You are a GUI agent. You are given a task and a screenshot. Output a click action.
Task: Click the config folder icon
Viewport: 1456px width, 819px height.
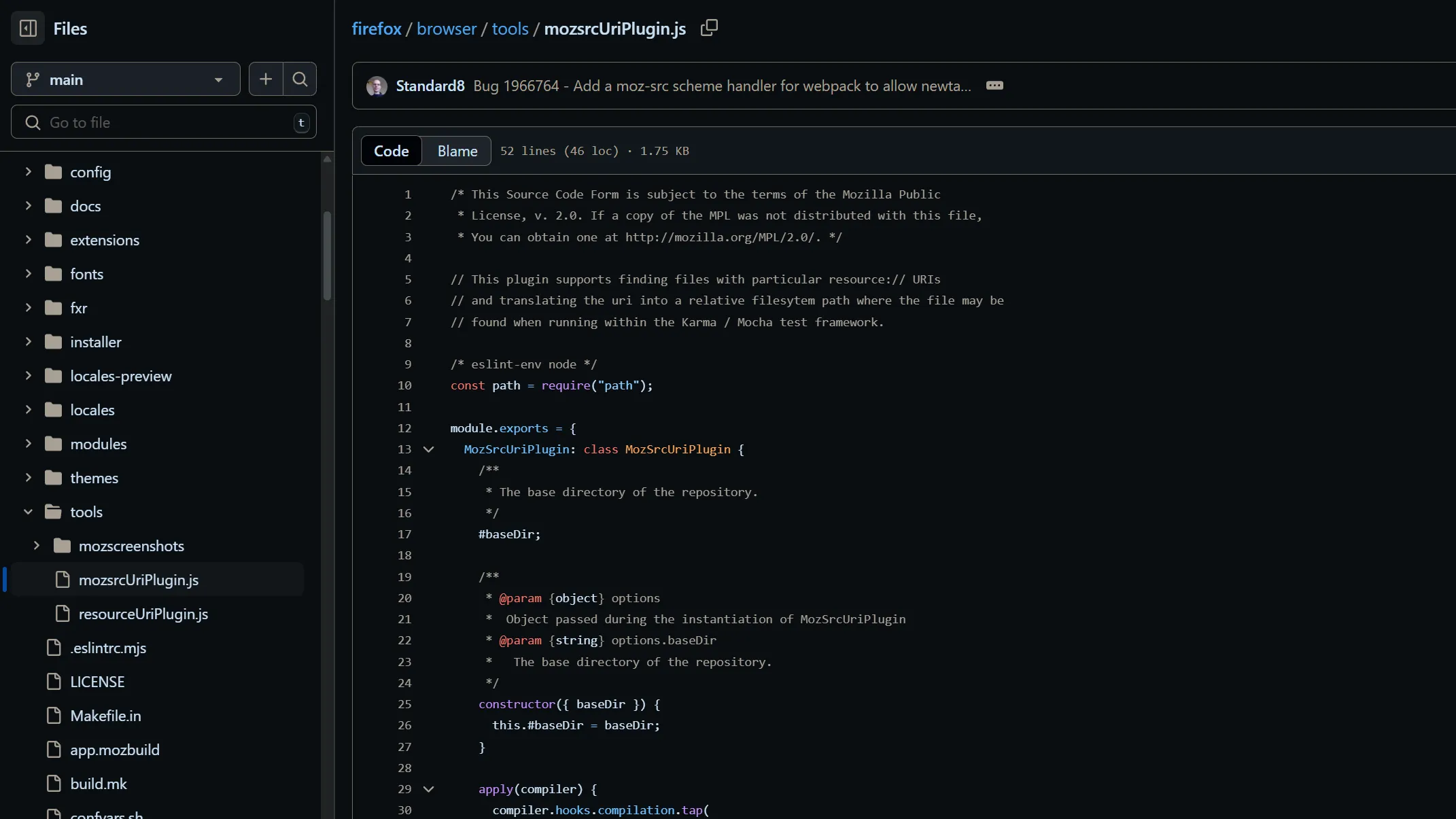click(53, 172)
